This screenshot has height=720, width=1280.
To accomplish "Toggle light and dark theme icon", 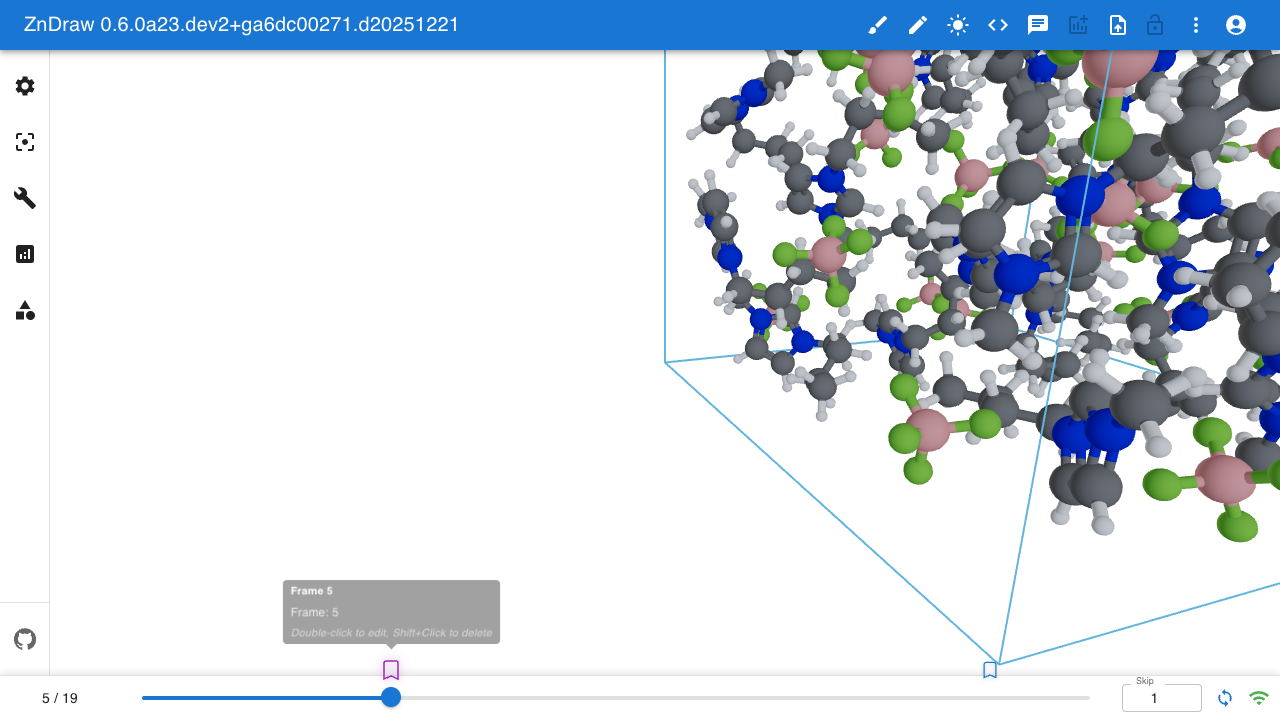I will [958, 25].
